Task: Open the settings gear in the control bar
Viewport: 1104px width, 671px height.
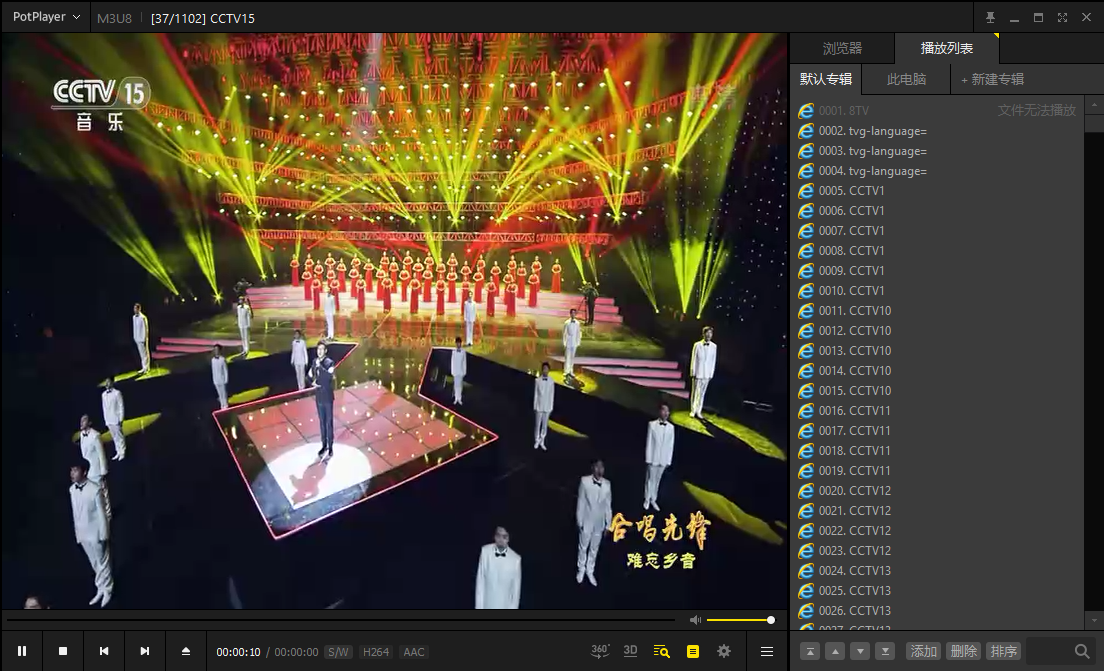Action: tap(724, 651)
